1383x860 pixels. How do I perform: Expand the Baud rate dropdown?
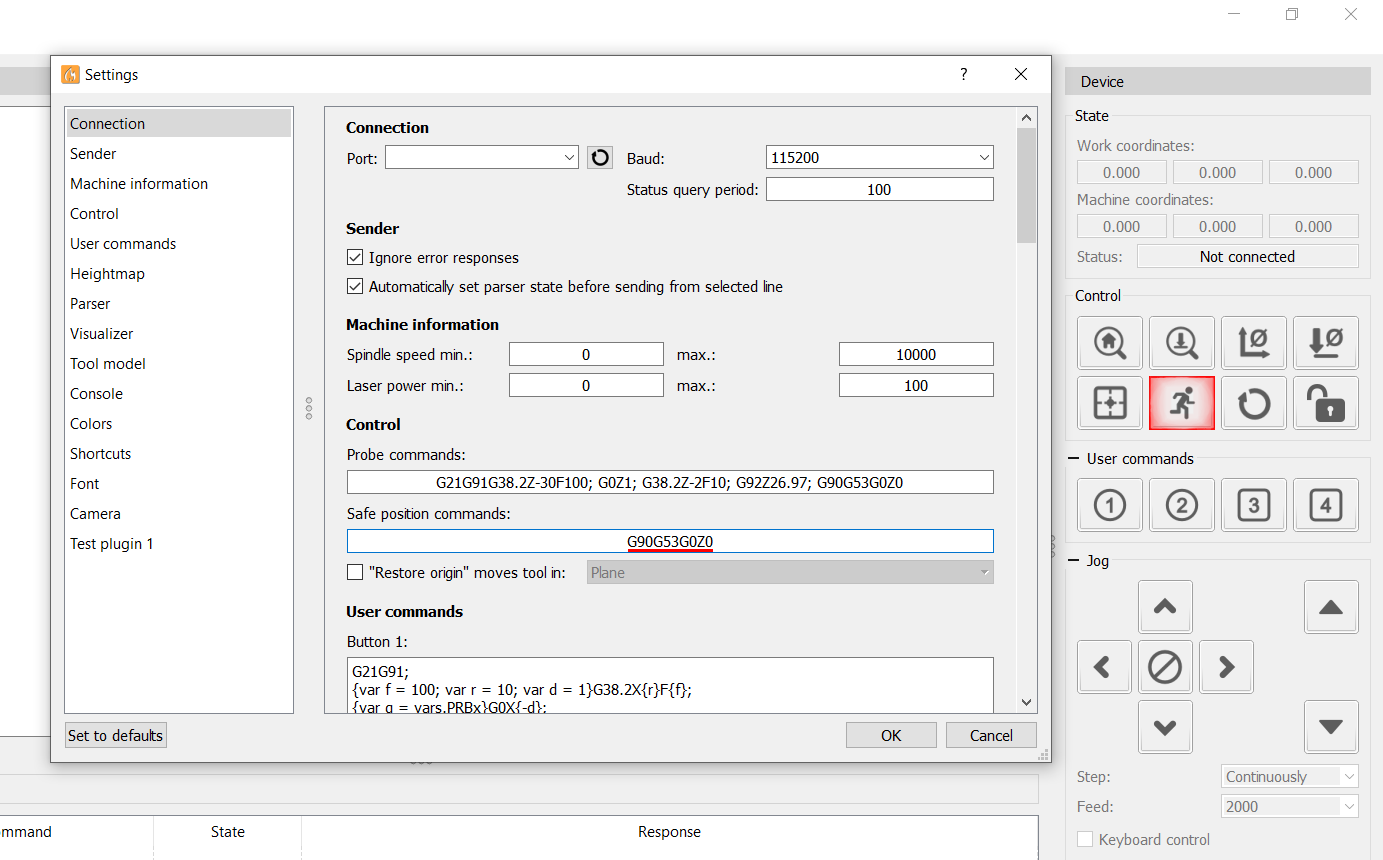[879, 158]
